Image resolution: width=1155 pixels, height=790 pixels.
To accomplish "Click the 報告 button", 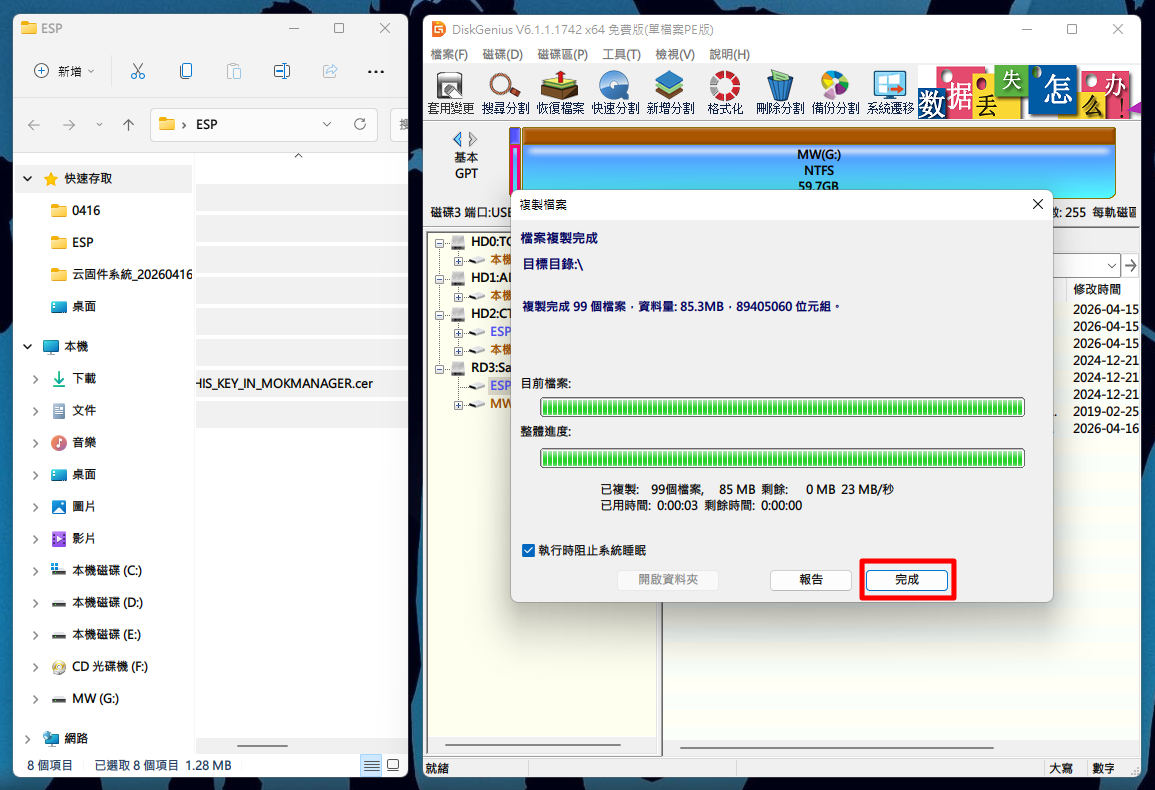I will (x=811, y=580).
